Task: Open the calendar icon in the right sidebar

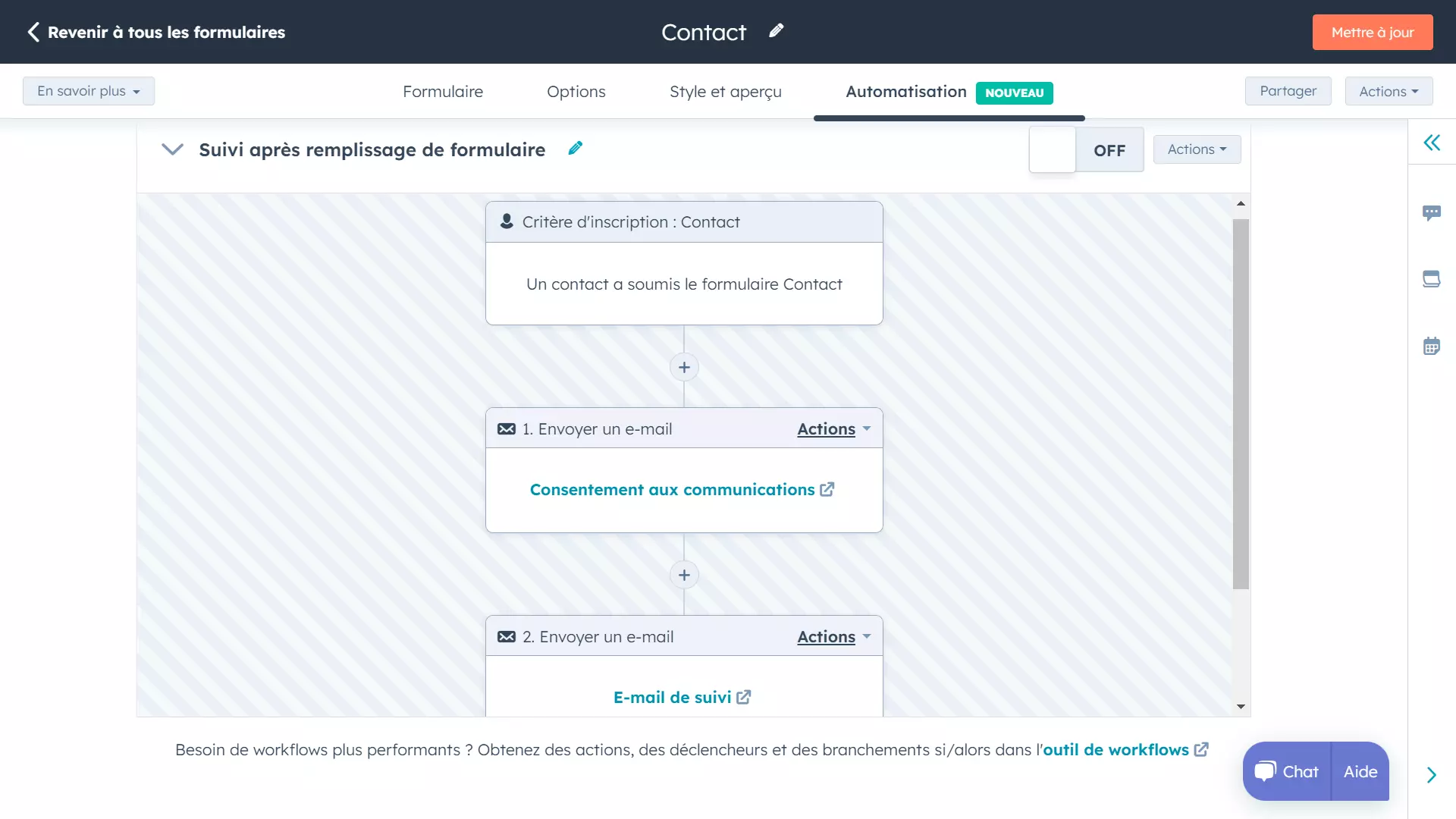Action: 1431,347
